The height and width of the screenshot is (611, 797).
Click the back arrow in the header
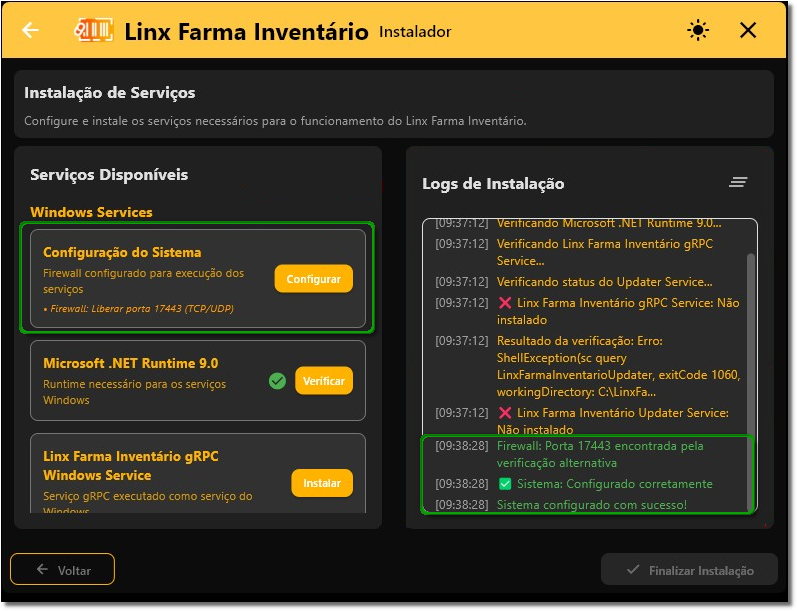click(30, 30)
